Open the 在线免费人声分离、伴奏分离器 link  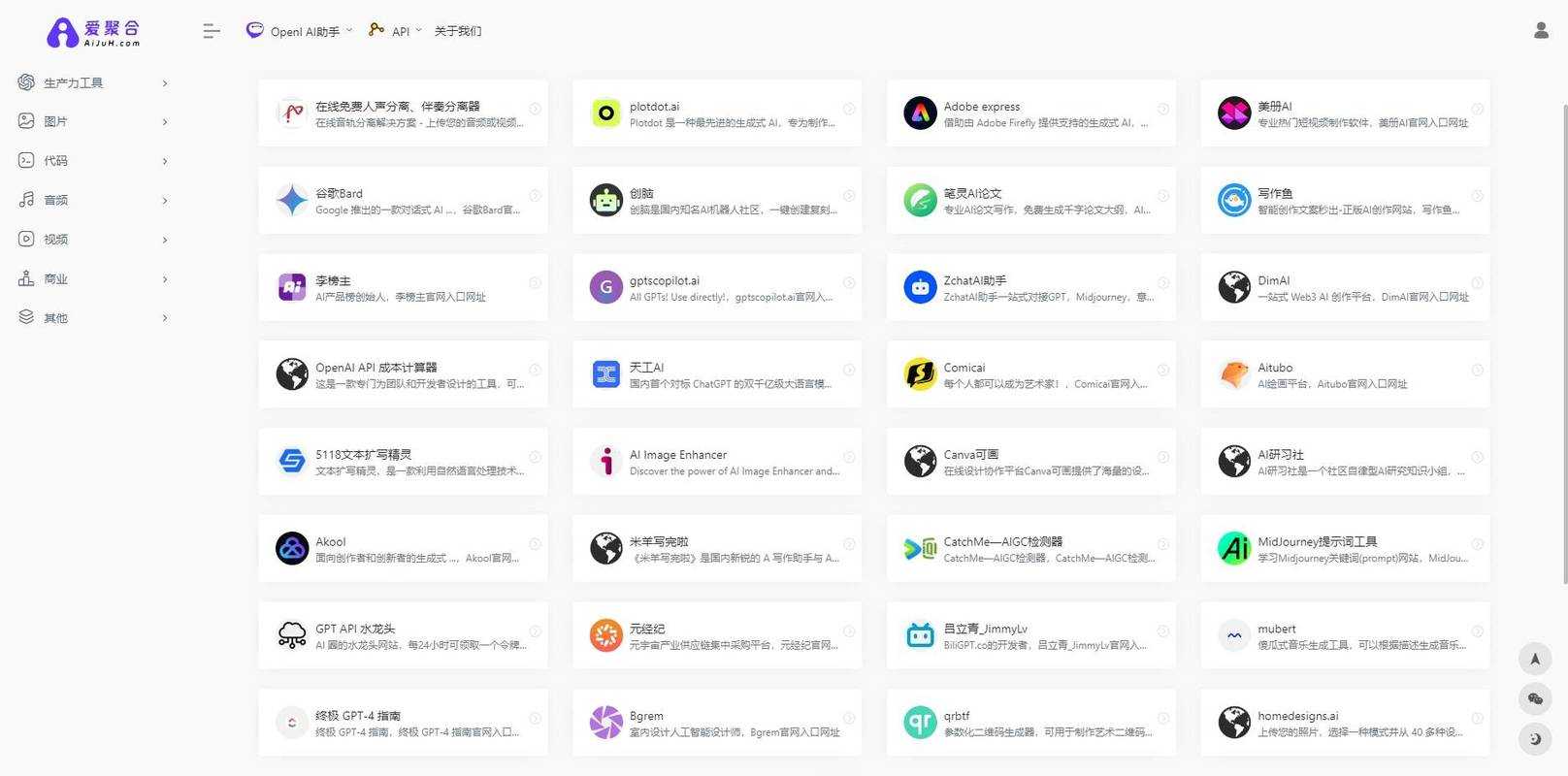pyautogui.click(x=398, y=107)
